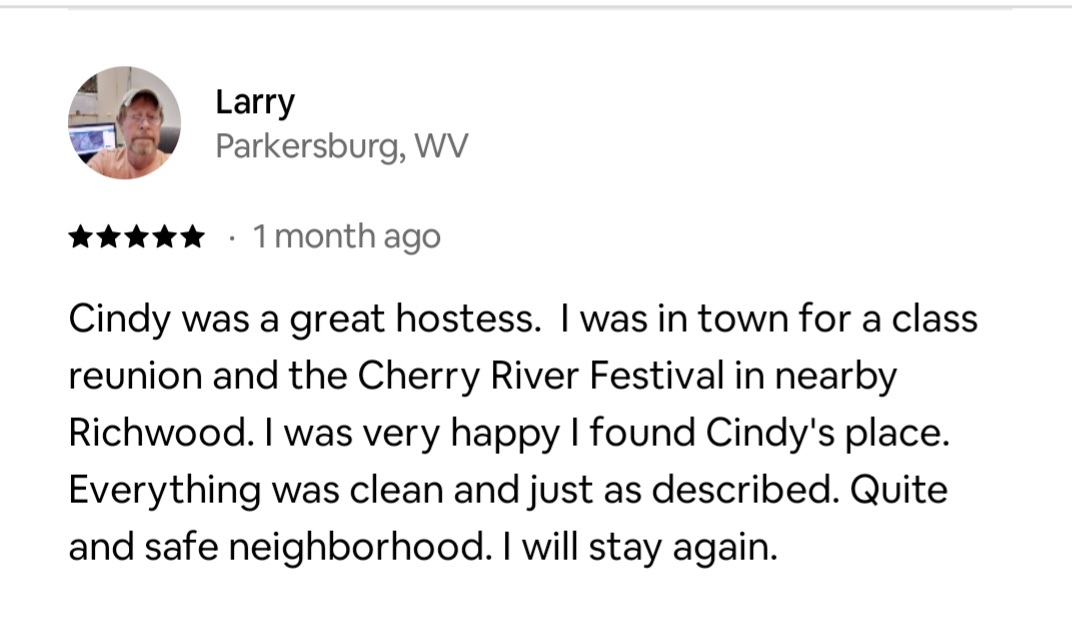Image resolution: width=1072 pixels, height=618 pixels.
Task: Open reviewer name Larry
Action: coord(255,102)
